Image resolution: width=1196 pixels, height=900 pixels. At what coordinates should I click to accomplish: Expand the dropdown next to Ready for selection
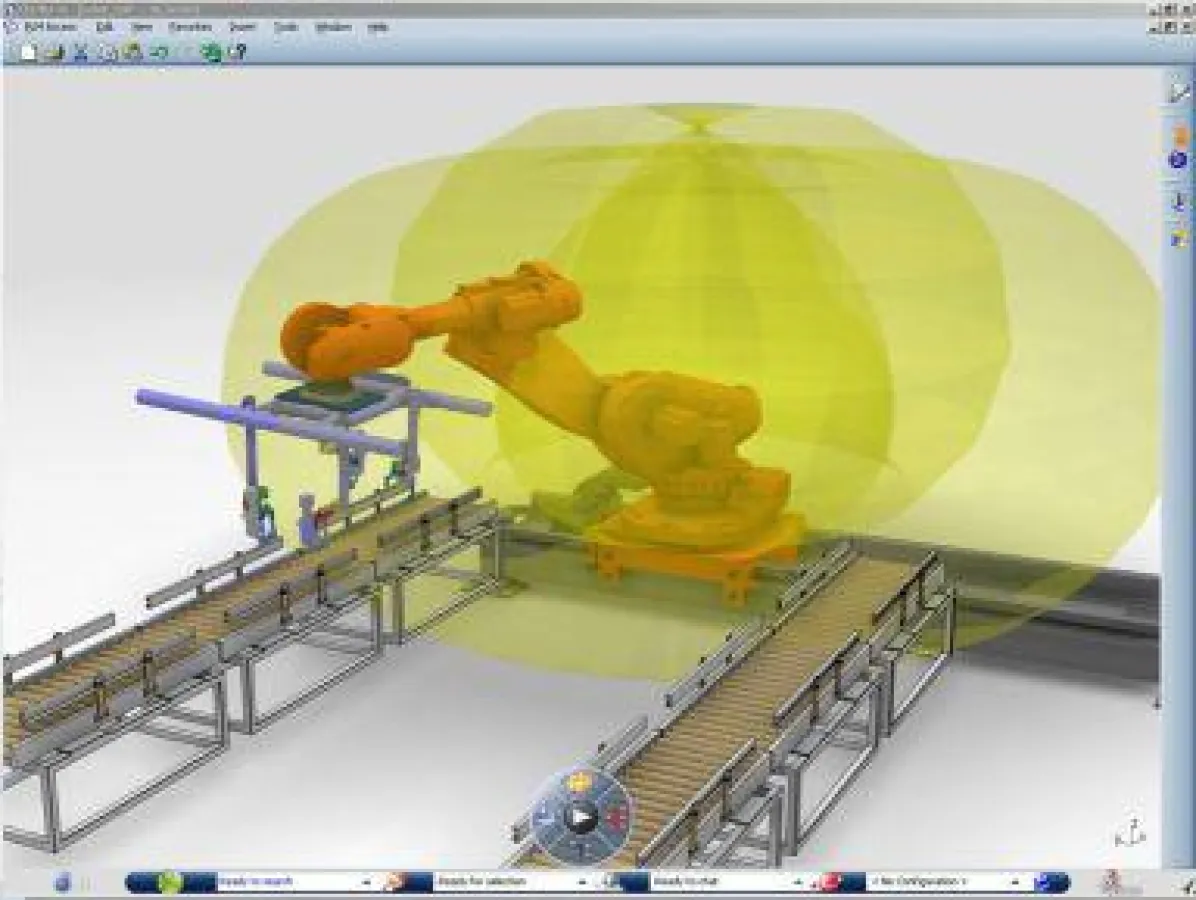[x=580, y=884]
